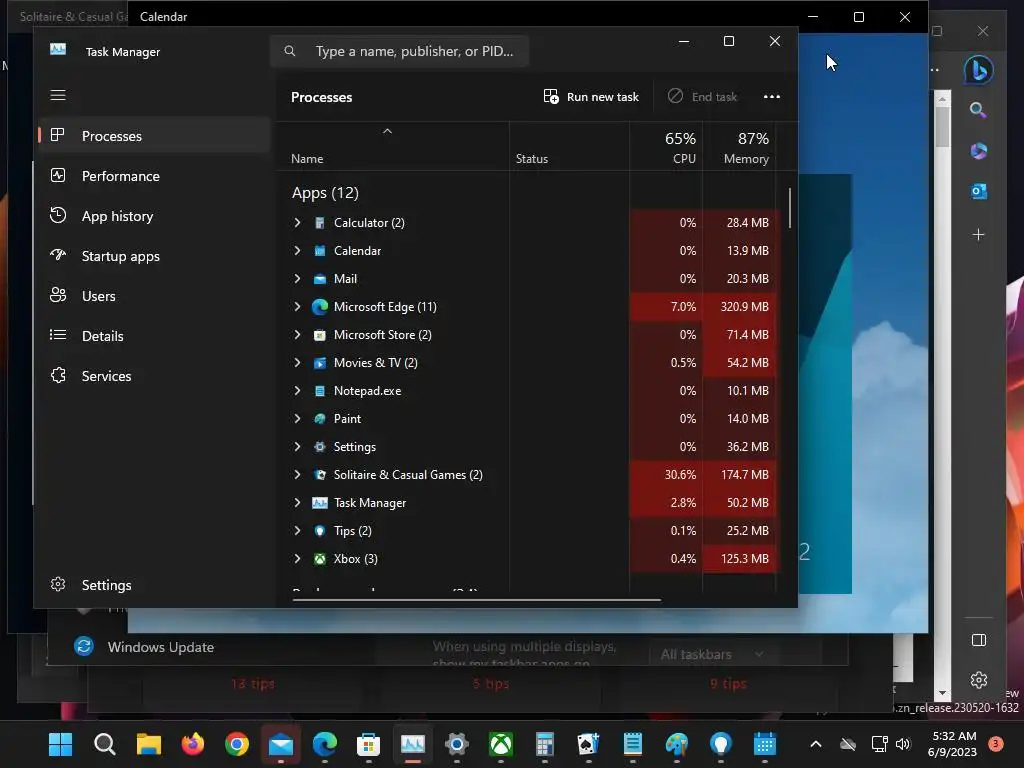Screen dimensions: 1024x768
Task: Expand the Calculator (2) process group
Action: (297, 223)
